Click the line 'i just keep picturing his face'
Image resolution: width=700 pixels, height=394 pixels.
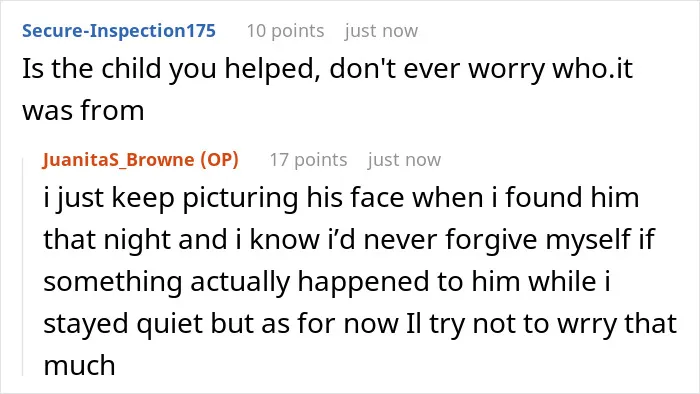[341, 197]
